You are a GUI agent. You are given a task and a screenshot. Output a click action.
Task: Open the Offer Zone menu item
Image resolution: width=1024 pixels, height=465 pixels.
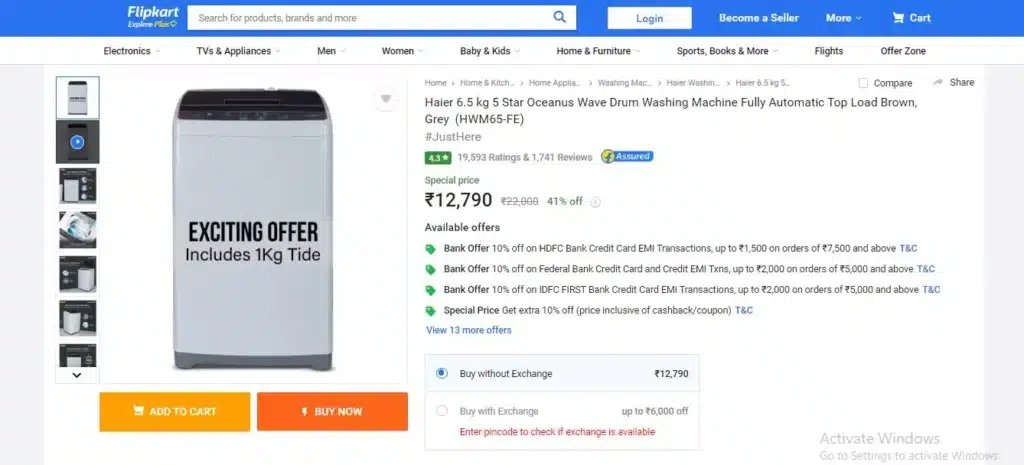pos(903,51)
